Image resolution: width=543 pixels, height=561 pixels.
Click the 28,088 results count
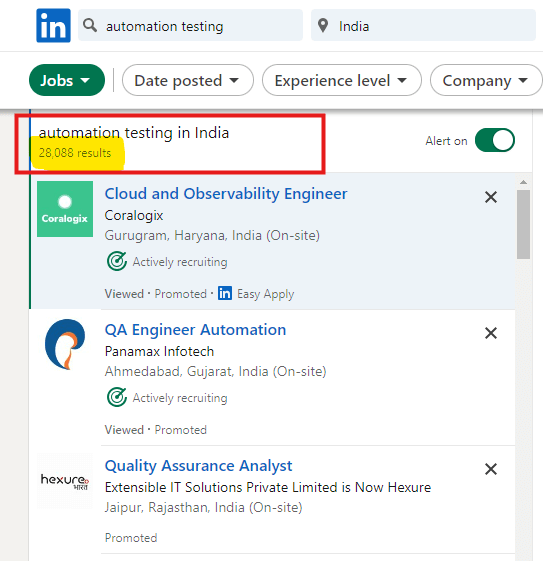coord(75,153)
